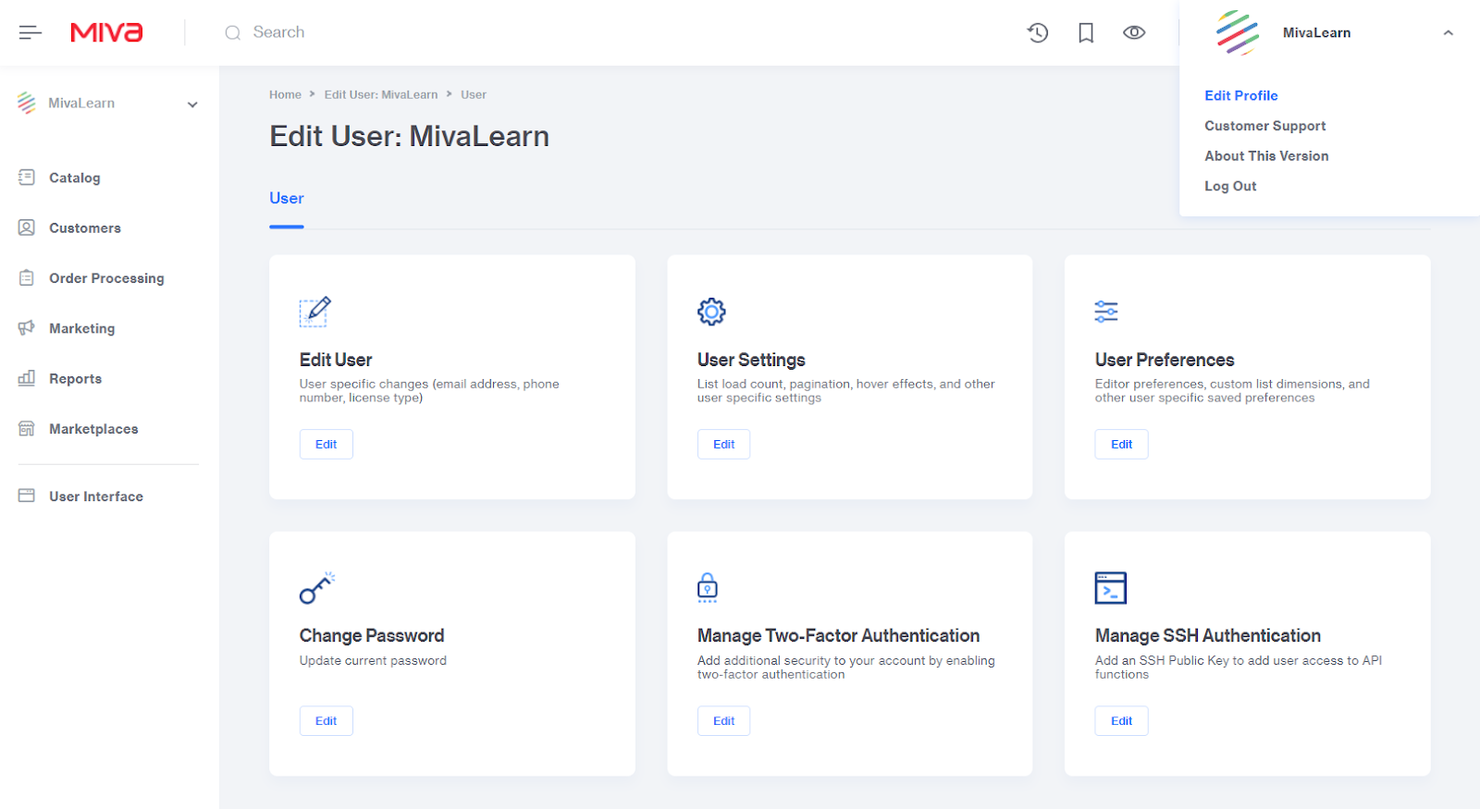Click the User Preferences card title

click(x=1165, y=360)
